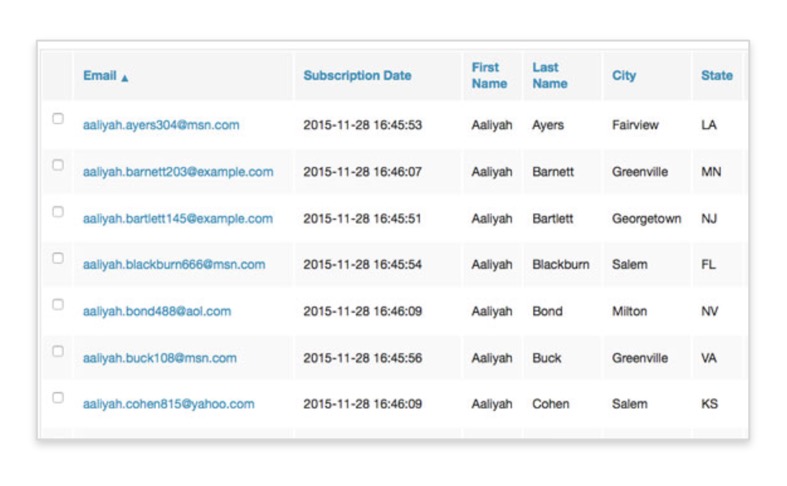Sort table by Subscription Date header

pyautogui.click(x=357, y=75)
